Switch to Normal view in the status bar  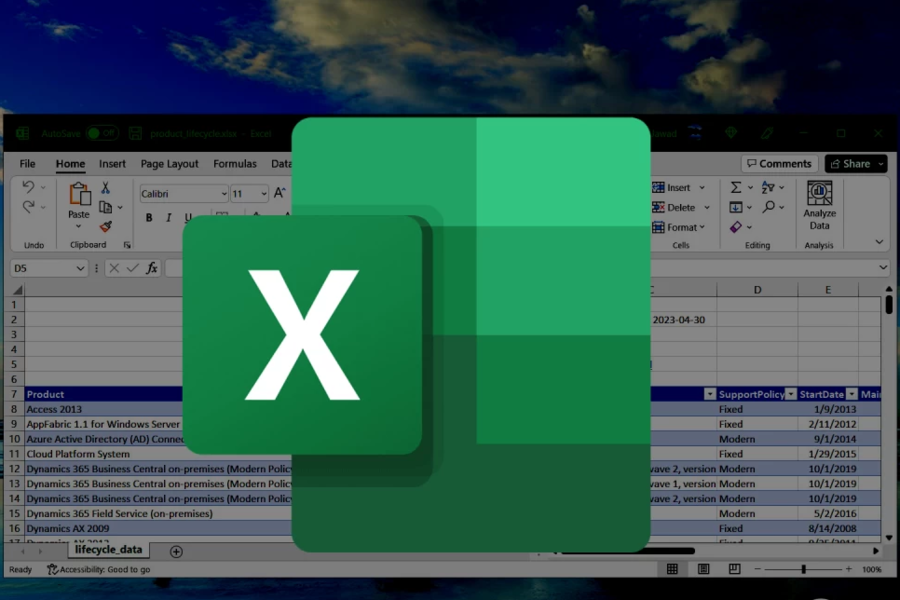[x=672, y=569]
